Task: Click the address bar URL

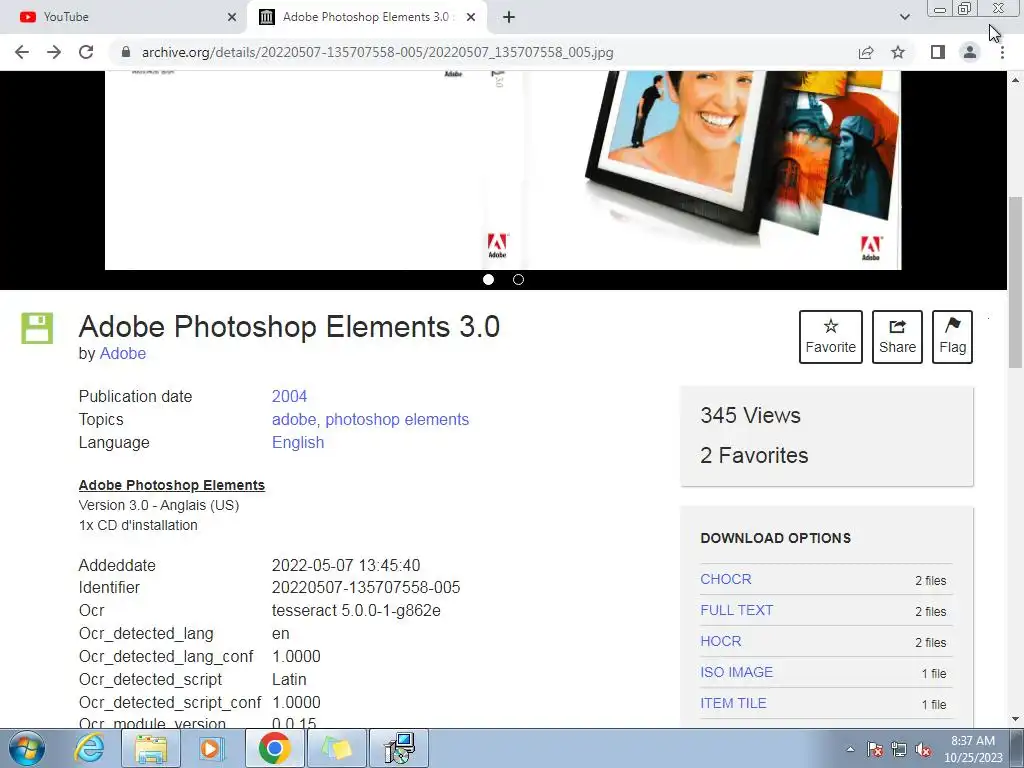Action: click(x=377, y=52)
